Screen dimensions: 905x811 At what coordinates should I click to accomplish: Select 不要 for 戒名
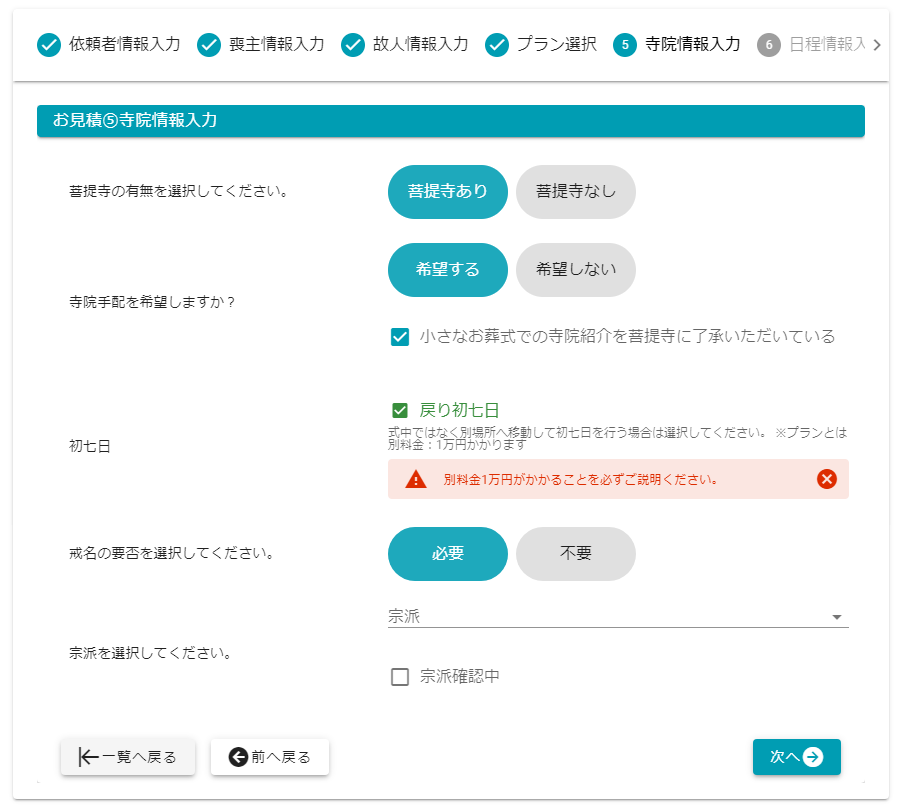pos(576,554)
